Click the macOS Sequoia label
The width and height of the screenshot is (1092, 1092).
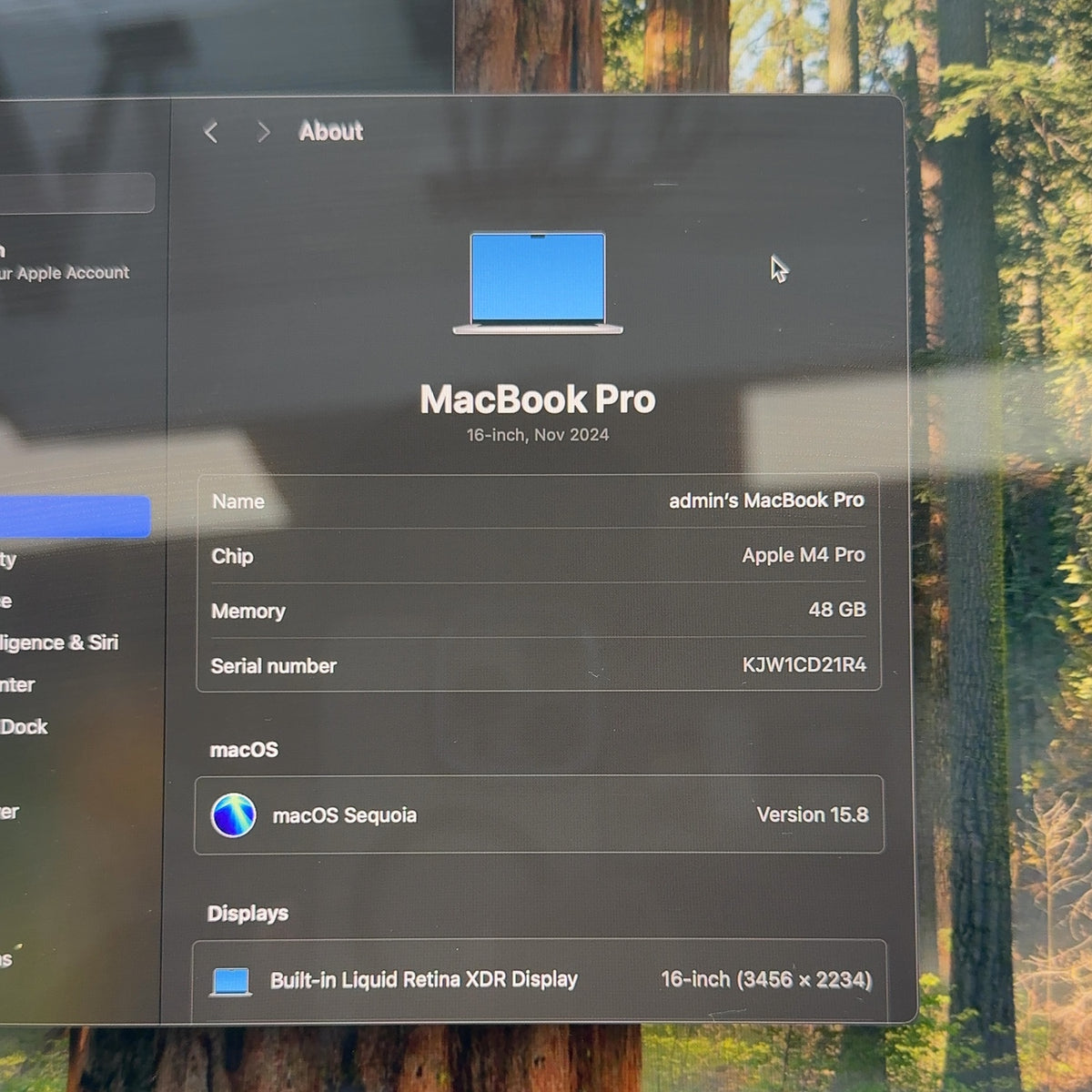point(345,815)
